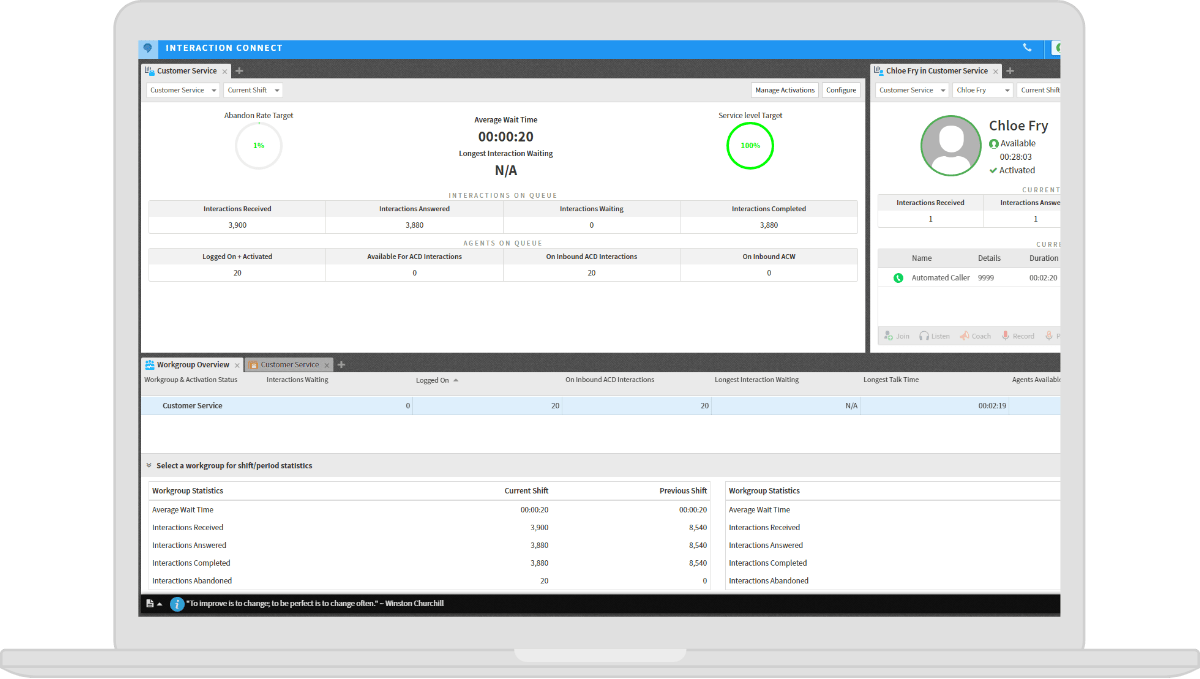This screenshot has width=1200, height=679.
Task: Click the Interactions Answered value 3,880 in the queue table
Action: pos(415,225)
